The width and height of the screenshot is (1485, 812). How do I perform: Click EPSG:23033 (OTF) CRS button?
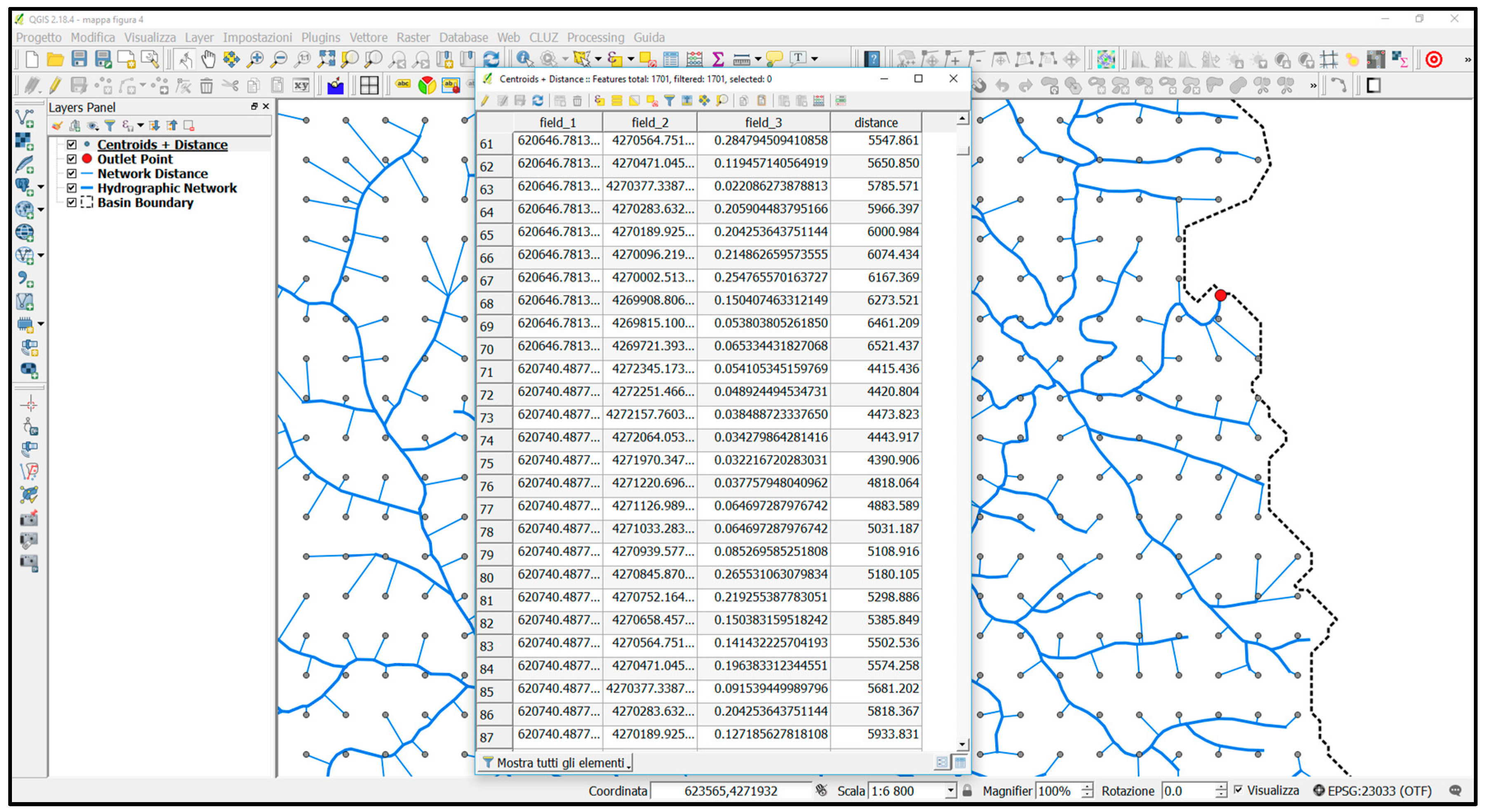click(1372, 791)
